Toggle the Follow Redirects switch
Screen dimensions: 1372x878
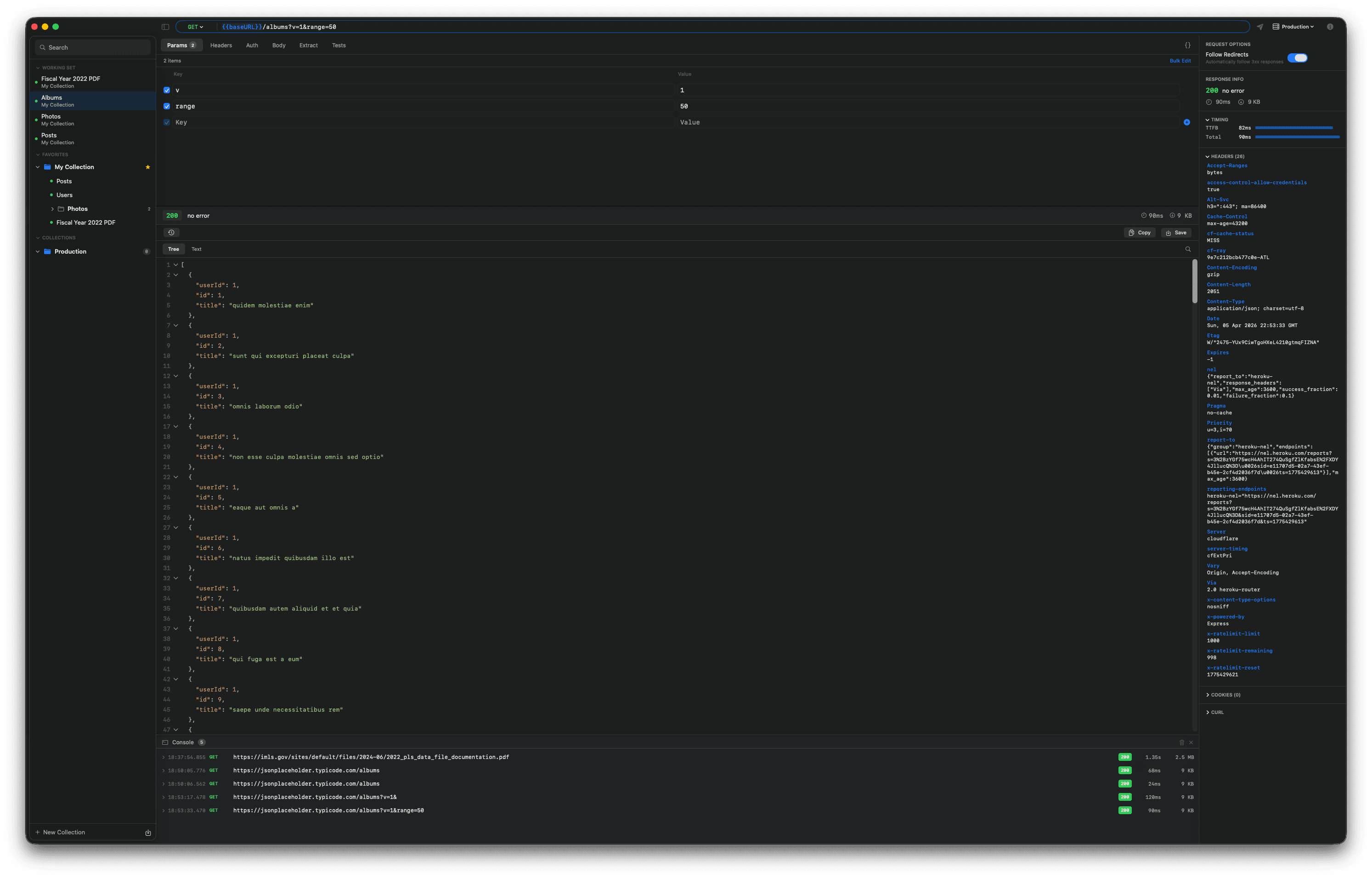coord(1297,57)
